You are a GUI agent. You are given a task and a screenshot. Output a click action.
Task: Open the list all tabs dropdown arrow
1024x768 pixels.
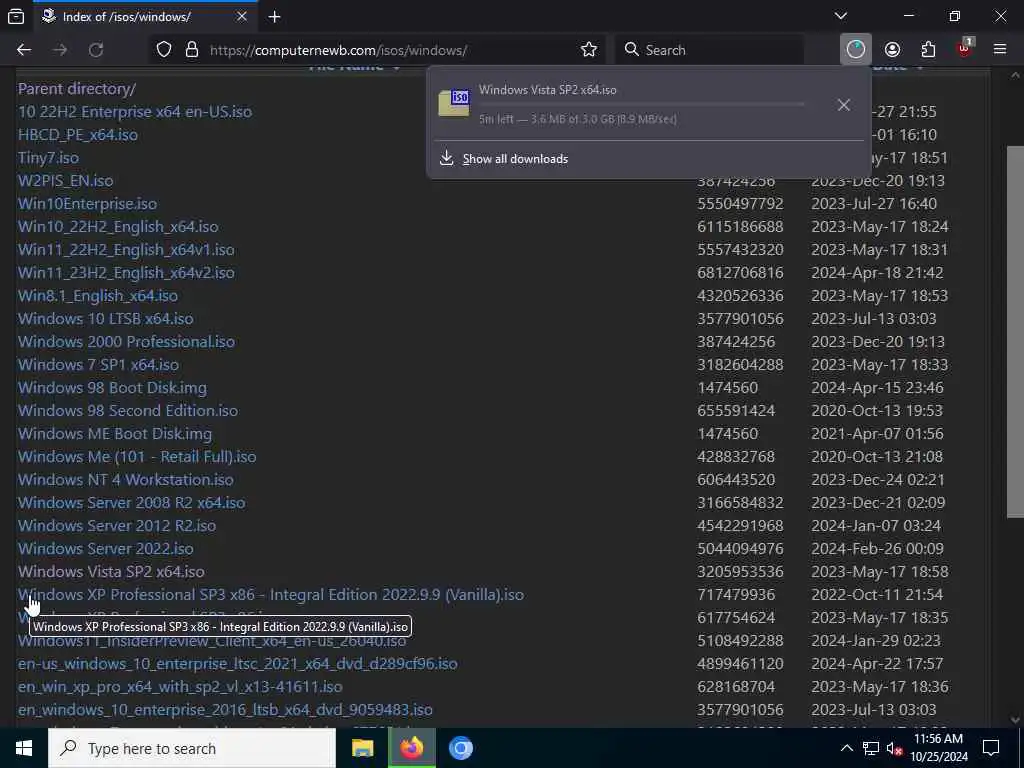[841, 16]
